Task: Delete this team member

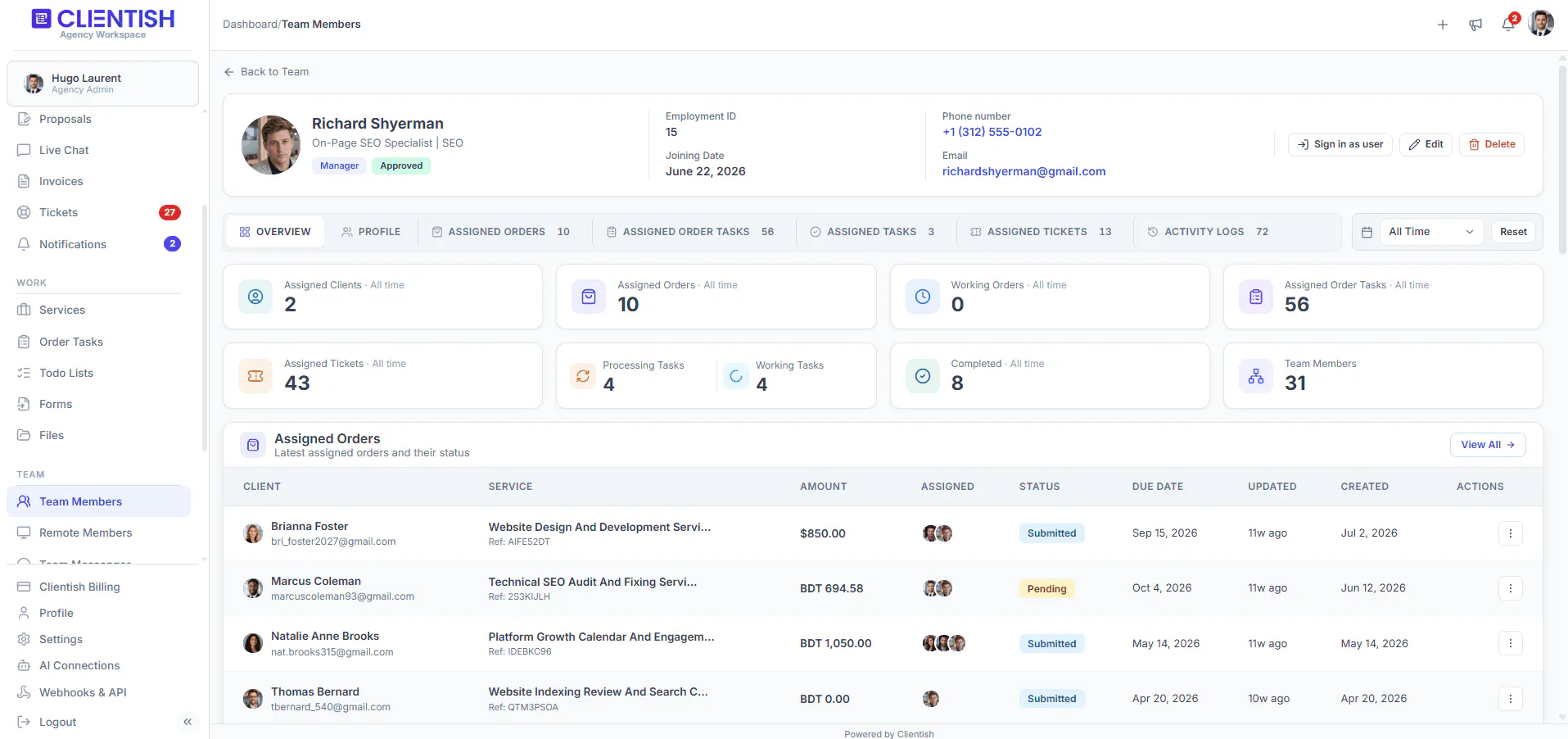Action: (1492, 144)
